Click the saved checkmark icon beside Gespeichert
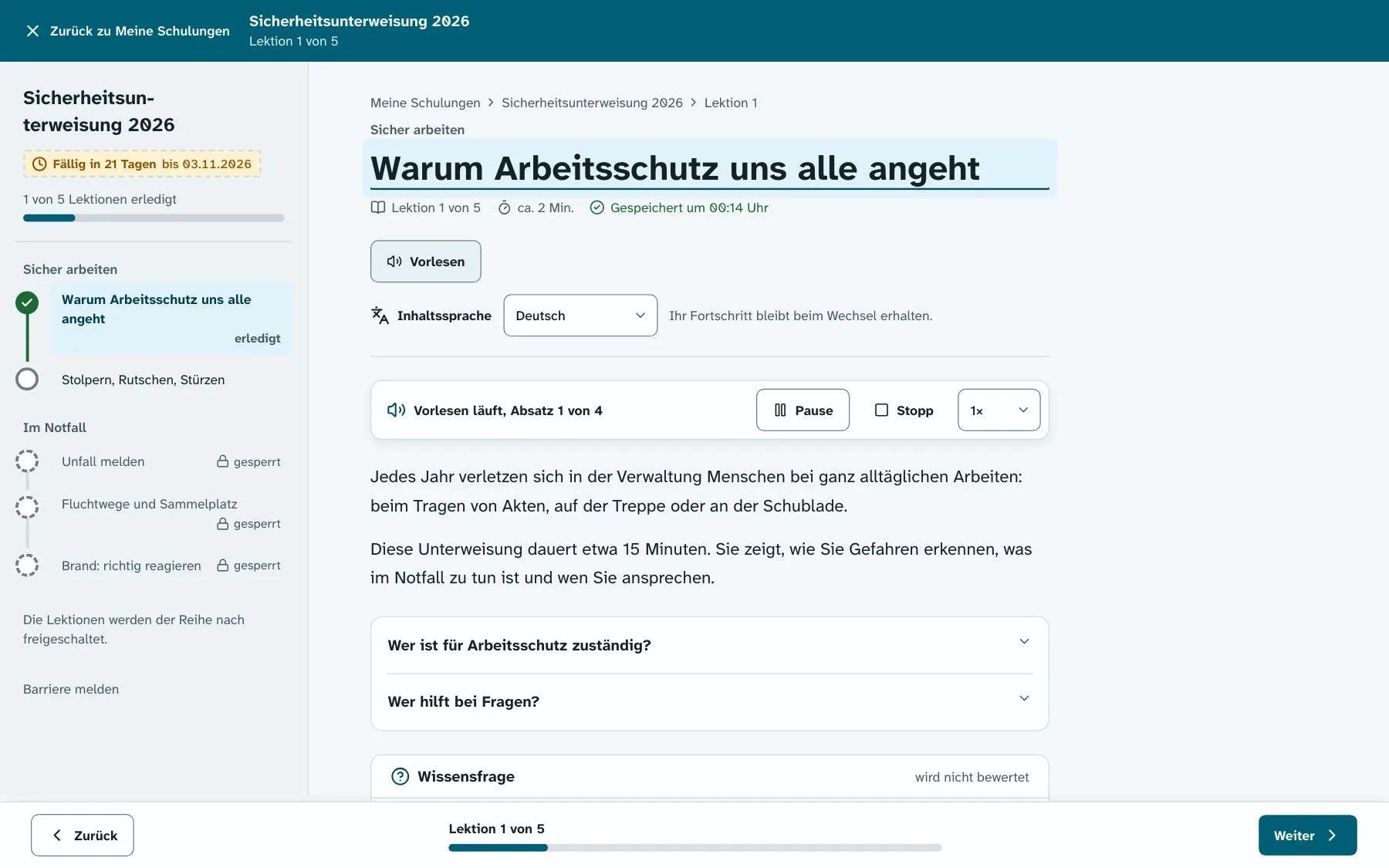This screenshot has width=1389, height=868. point(596,208)
